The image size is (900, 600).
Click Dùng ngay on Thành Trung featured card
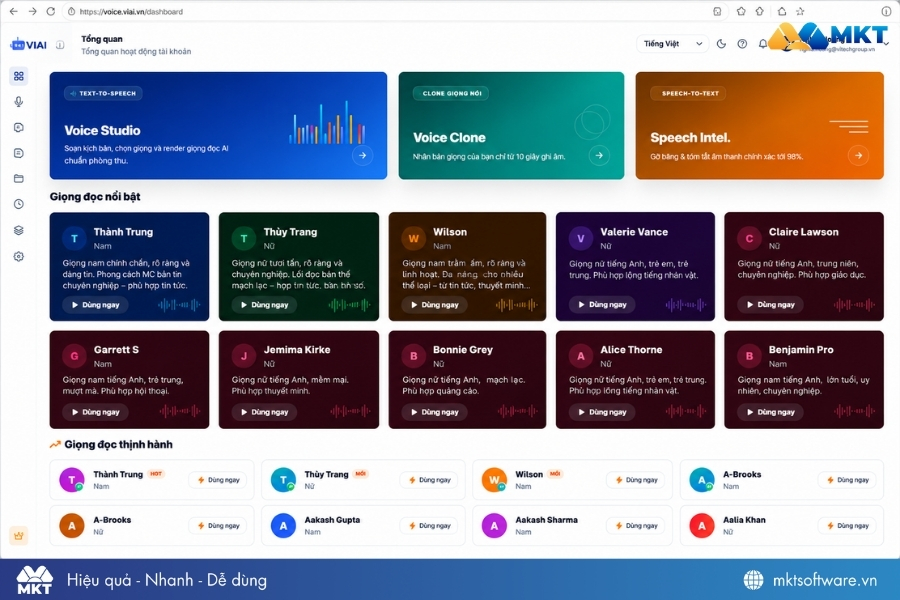[x=95, y=305]
